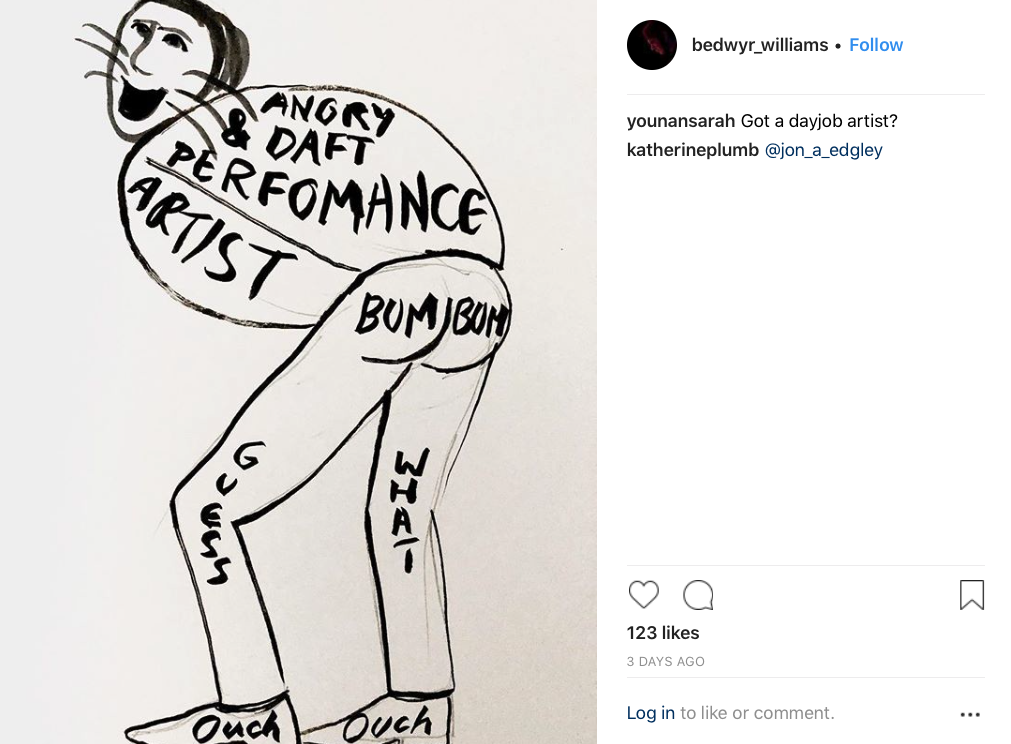
Task: Open the three-dot more options menu
Action: 970,714
